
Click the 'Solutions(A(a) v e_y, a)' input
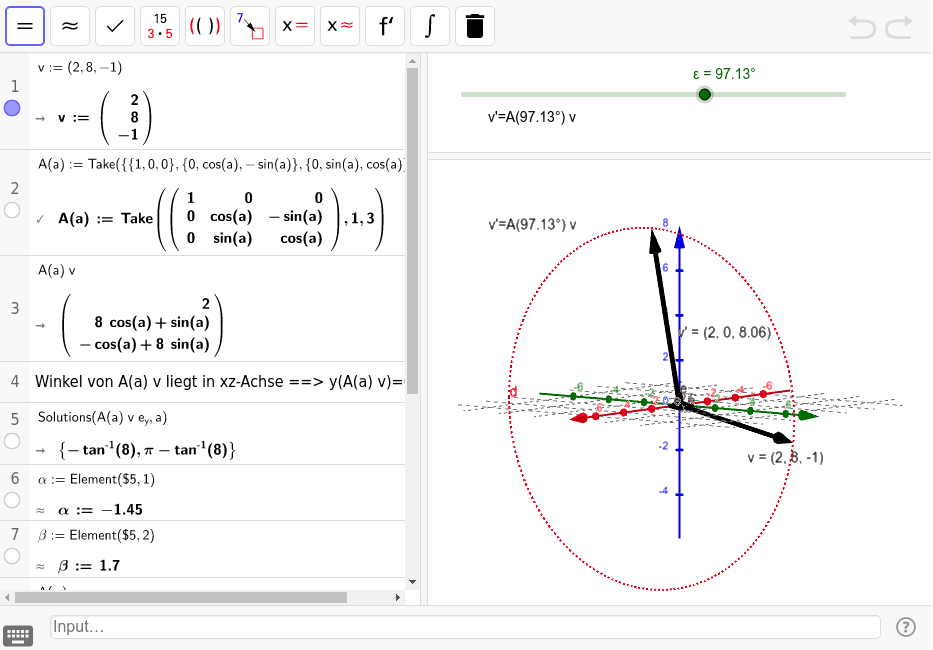102,417
